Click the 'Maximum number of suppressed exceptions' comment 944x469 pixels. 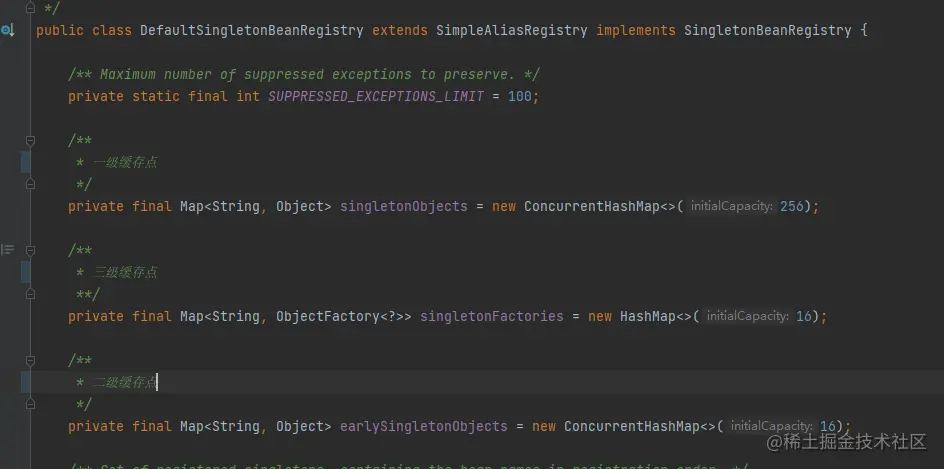304,74
